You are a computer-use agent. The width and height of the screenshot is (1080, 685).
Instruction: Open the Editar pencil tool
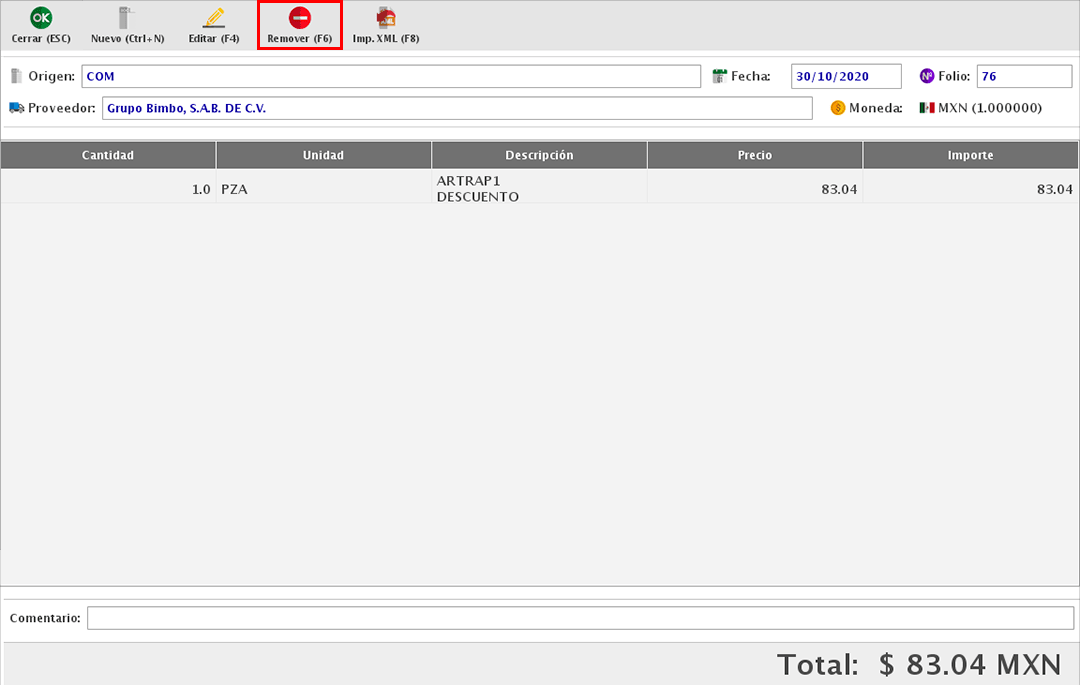coord(213,18)
